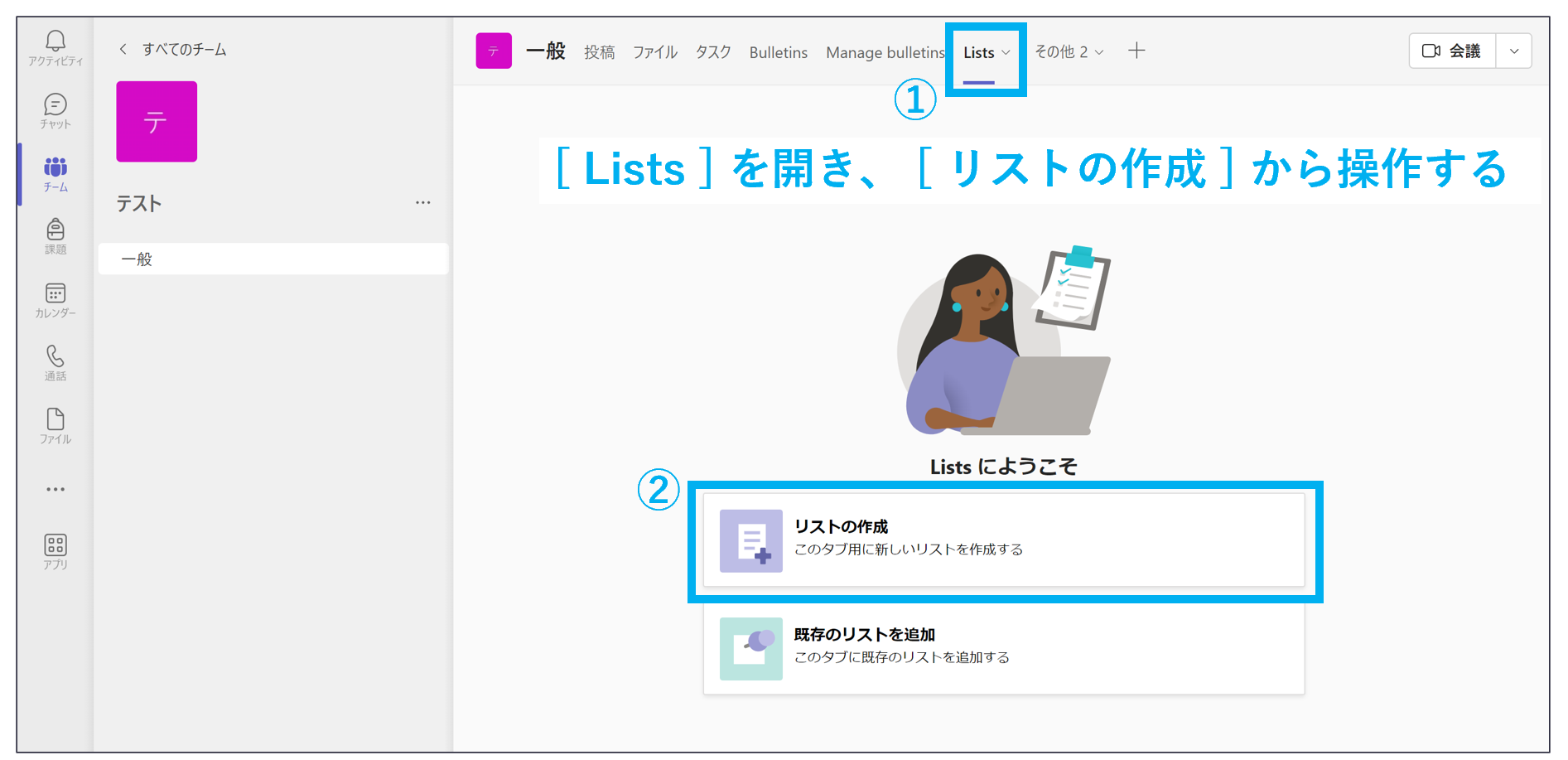This screenshot has height=760, width=1568.
Task: Click the テスト team name
Action: pyautogui.click(x=139, y=203)
